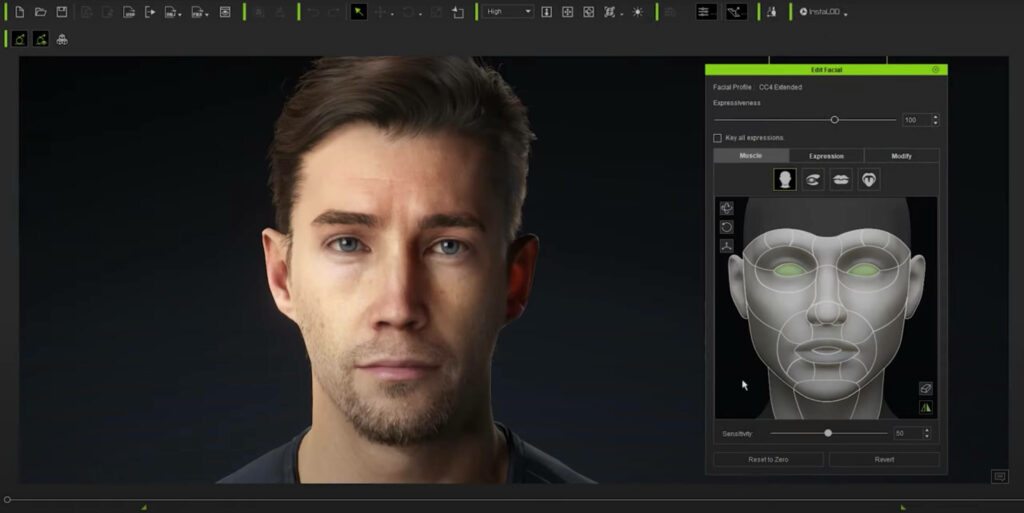Increase Expressiveness with the stepper arrows
The image size is (1024, 513).
pyautogui.click(x=936, y=117)
